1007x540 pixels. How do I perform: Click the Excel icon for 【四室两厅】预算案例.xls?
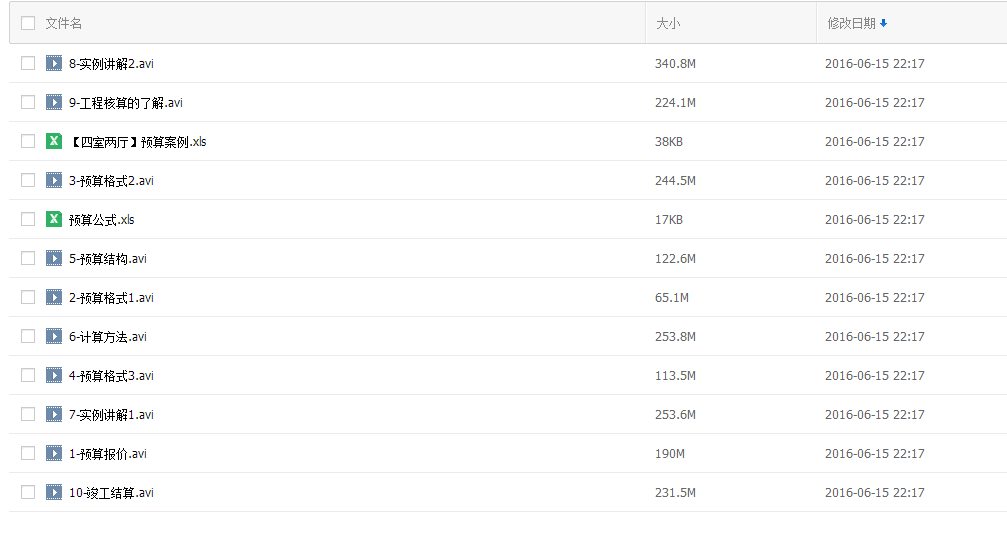click(x=54, y=141)
